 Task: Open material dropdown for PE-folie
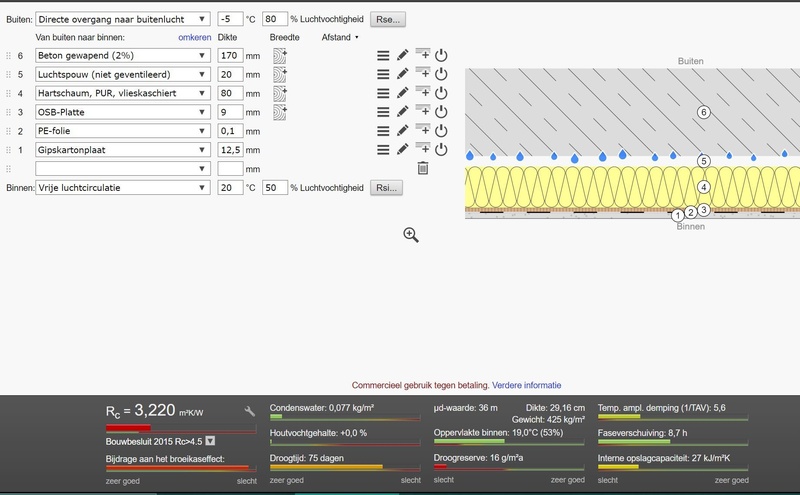coord(122,131)
